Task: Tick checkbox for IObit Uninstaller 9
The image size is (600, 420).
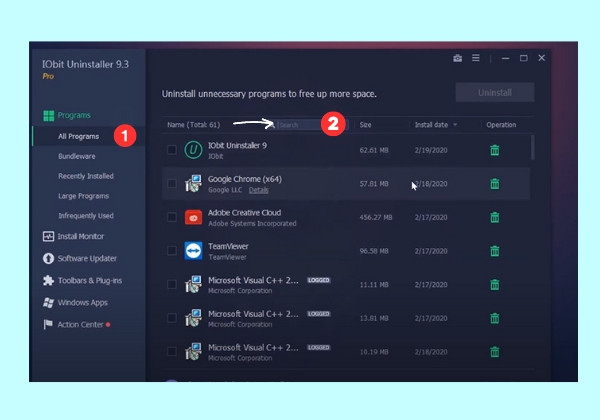Action: pyautogui.click(x=172, y=150)
